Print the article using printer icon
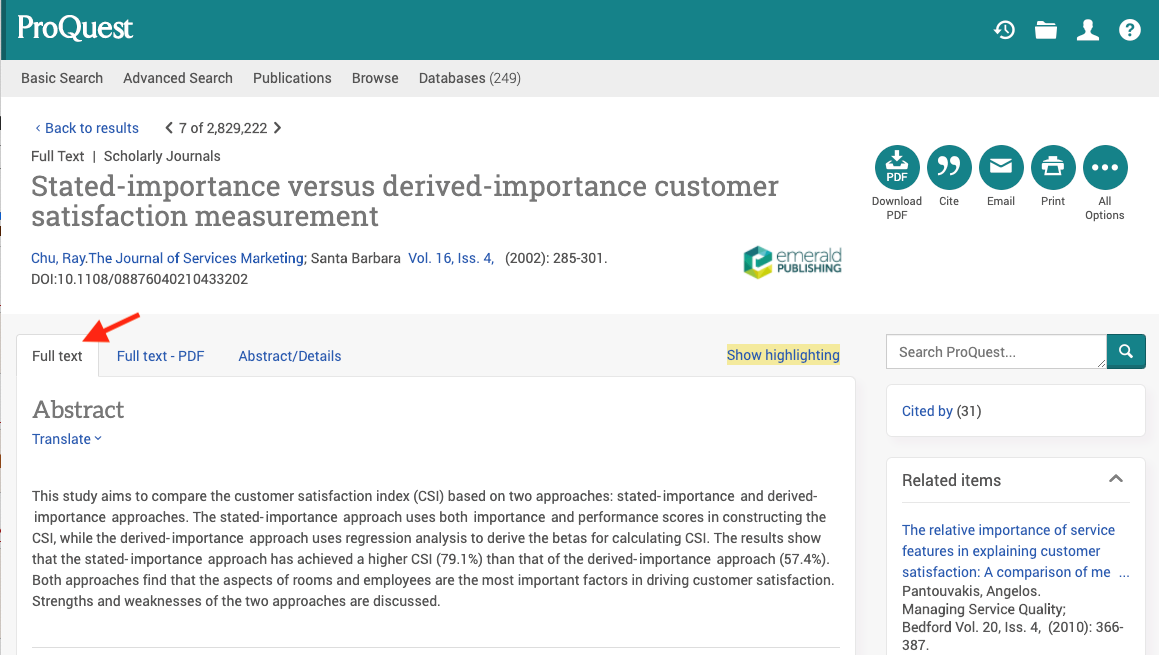The height and width of the screenshot is (655, 1159). click(1053, 167)
